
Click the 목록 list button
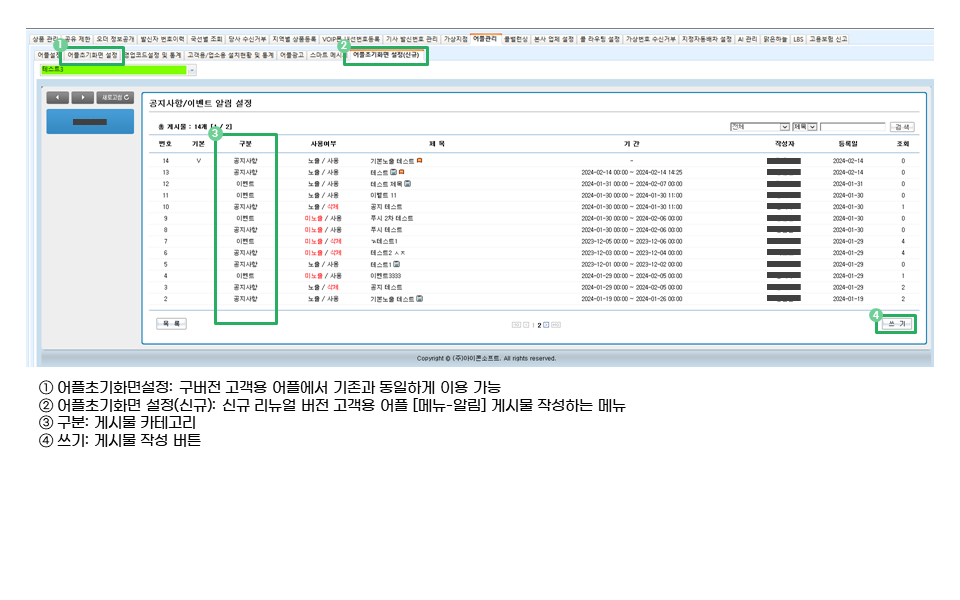coord(171,324)
